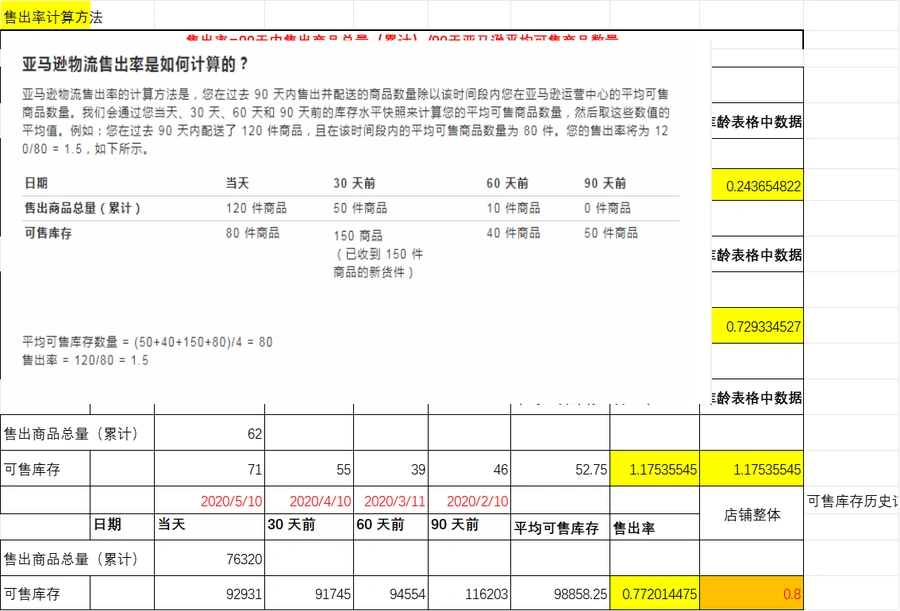
Task: Select the red date cell 2020/3/11
Action: (391, 501)
